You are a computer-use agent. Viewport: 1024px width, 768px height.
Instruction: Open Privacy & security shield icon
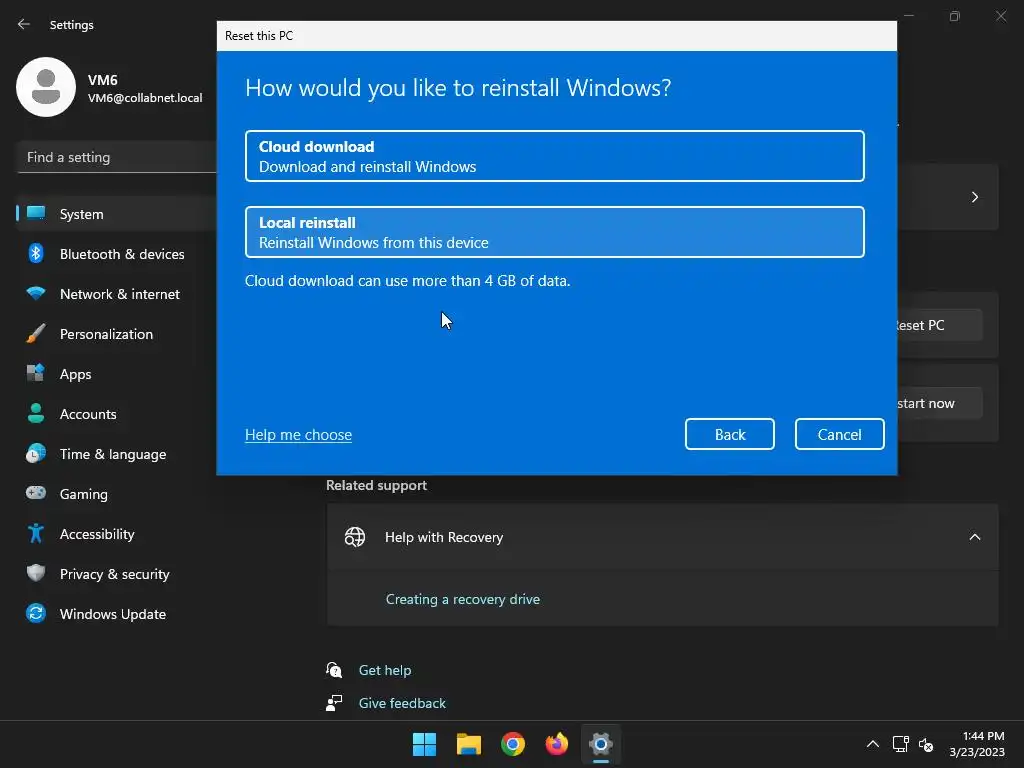coord(36,573)
